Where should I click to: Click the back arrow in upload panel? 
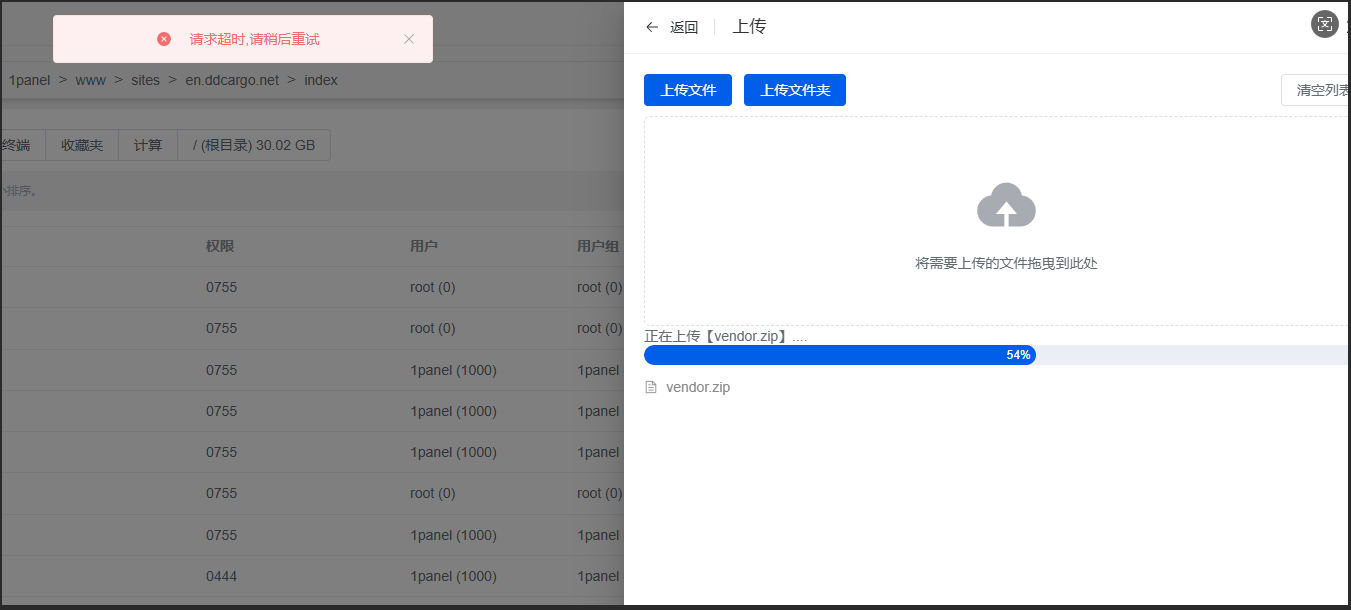tap(652, 27)
